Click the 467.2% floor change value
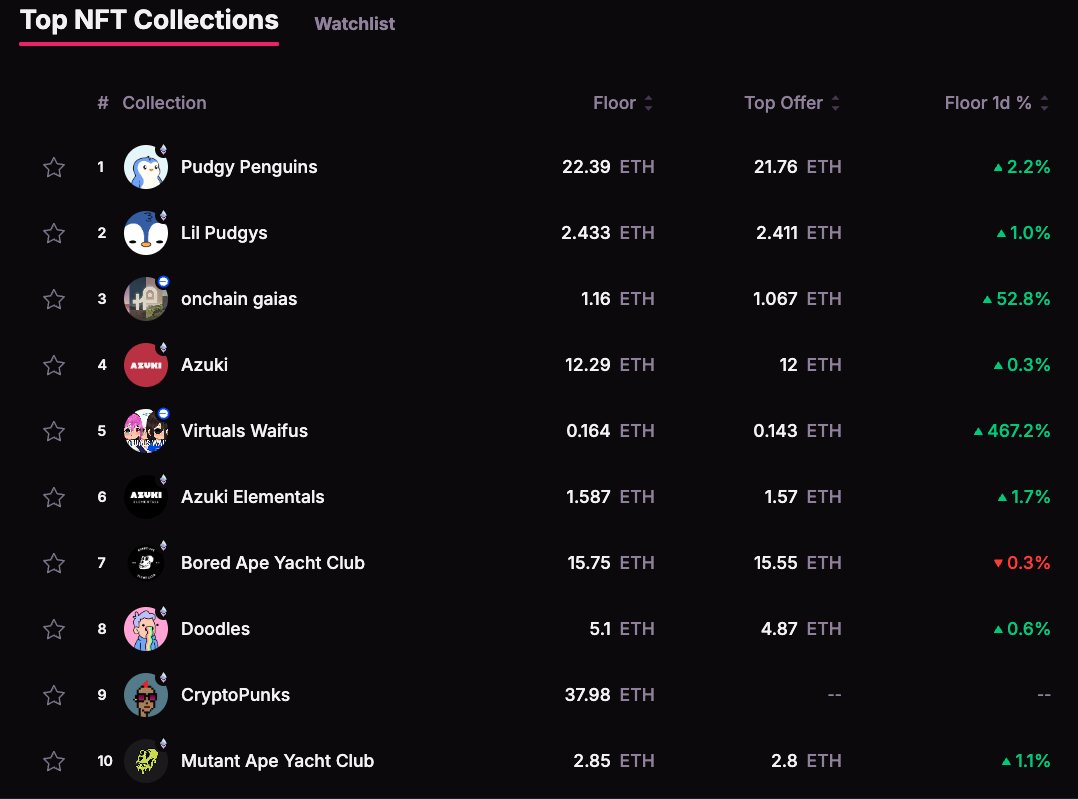Image resolution: width=1078 pixels, height=799 pixels. tap(1012, 431)
